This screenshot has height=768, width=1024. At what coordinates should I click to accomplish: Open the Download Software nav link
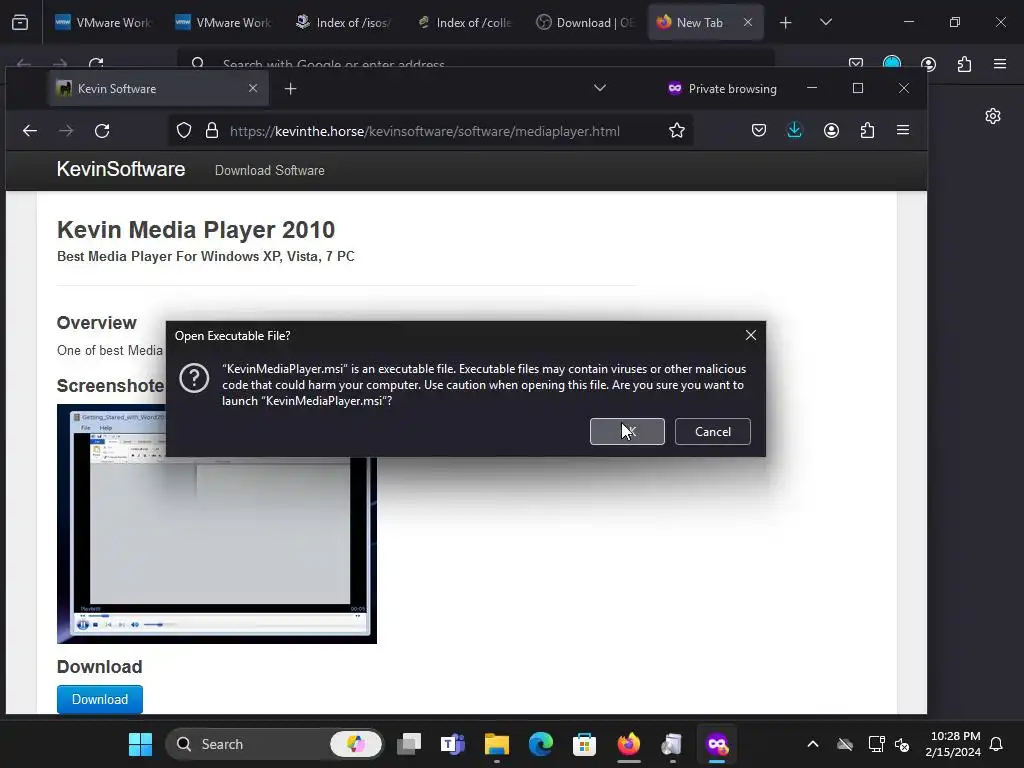point(270,170)
